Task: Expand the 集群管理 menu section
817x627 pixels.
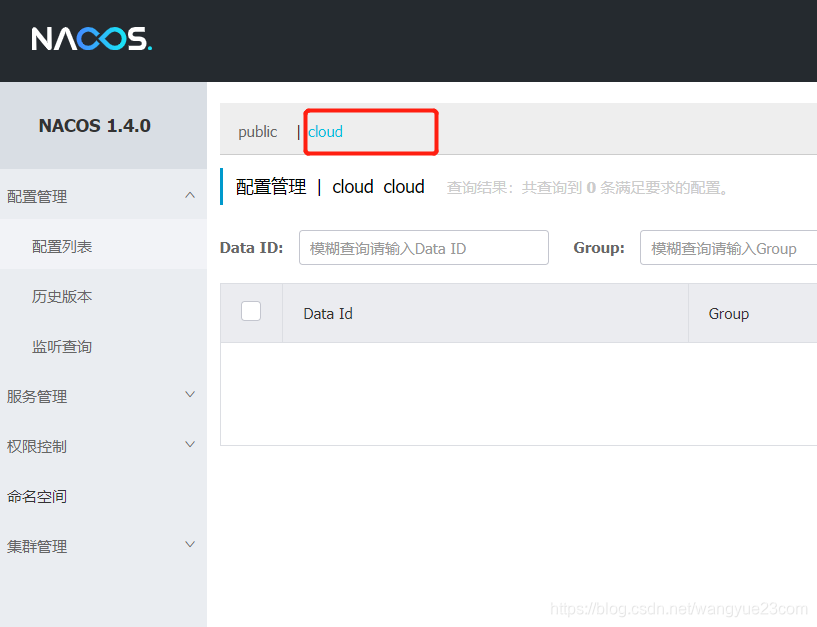Action: [x=103, y=546]
